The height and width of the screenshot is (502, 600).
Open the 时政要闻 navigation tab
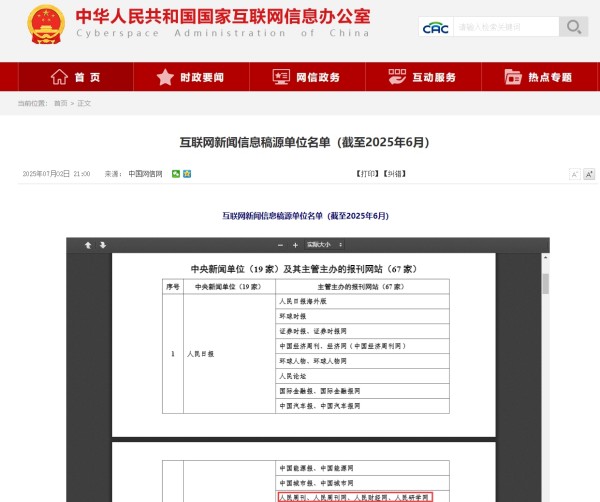click(190, 77)
